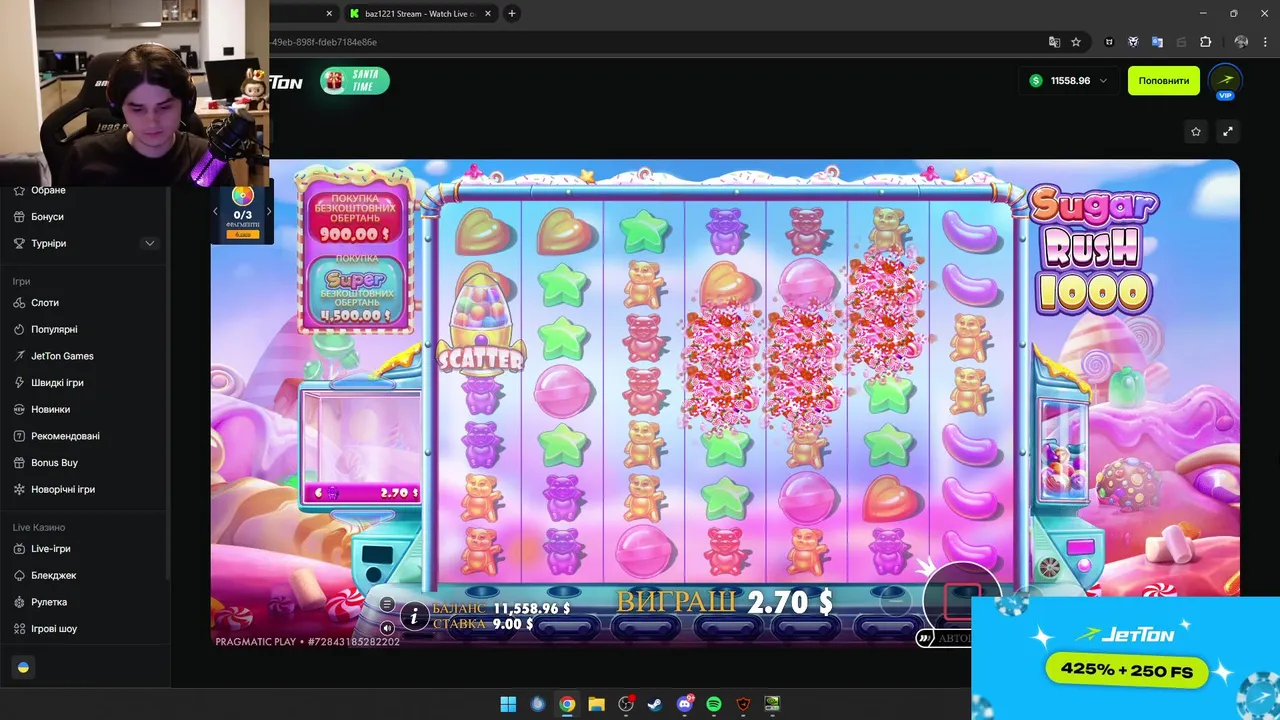Viewport: 1280px width, 720px height.
Task: Open Блекджек category
Action: [53, 576]
